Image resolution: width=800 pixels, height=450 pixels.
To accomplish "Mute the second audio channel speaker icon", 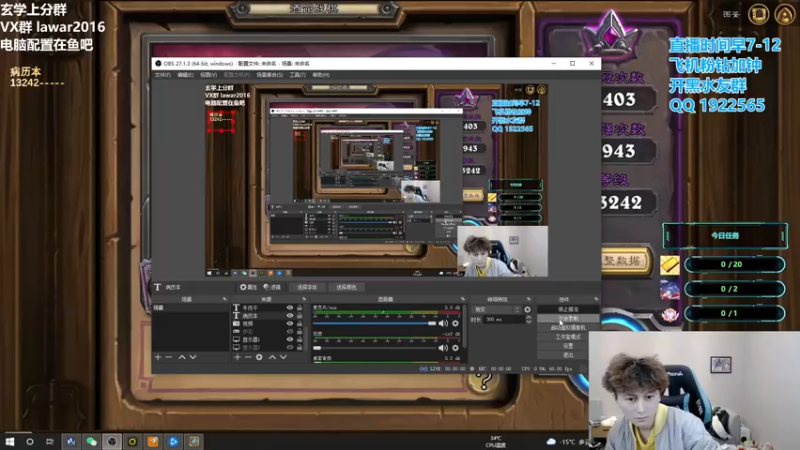I will pyautogui.click(x=443, y=348).
